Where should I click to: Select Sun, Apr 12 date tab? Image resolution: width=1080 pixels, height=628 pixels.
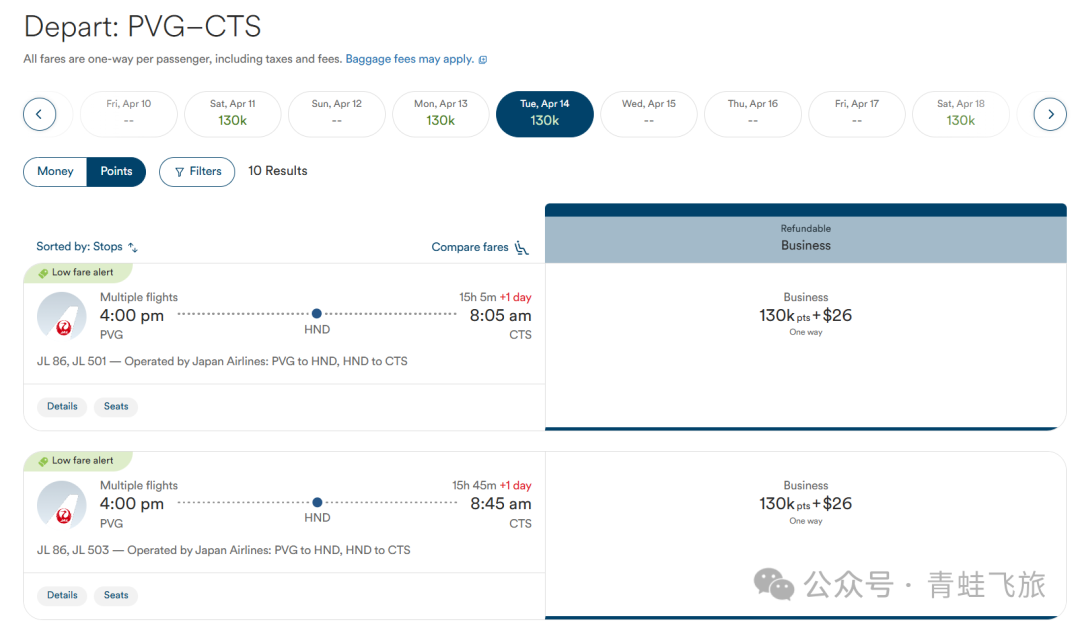[x=337, y=114]
